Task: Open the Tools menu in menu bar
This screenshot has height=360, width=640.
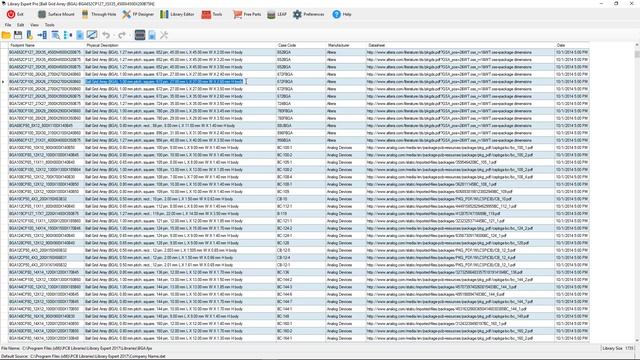Action: coord(49,25)
